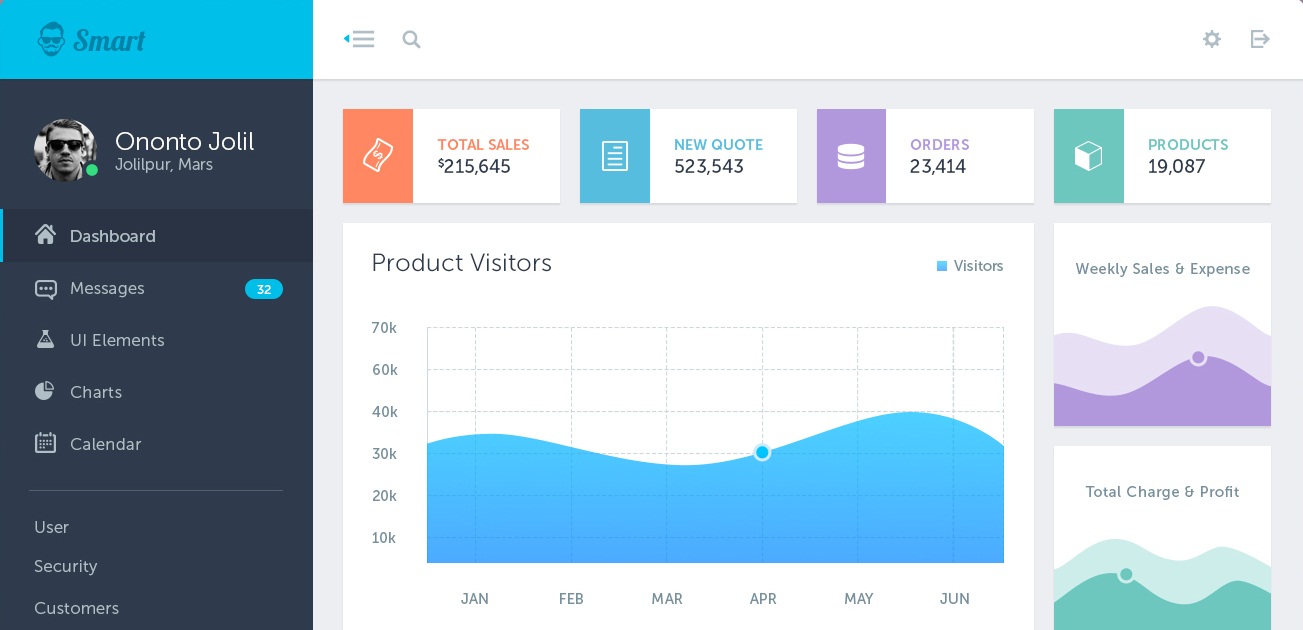The image size is (1303, 630).
Task: Click the New Quote document icon
Action: tap(614, 156)
